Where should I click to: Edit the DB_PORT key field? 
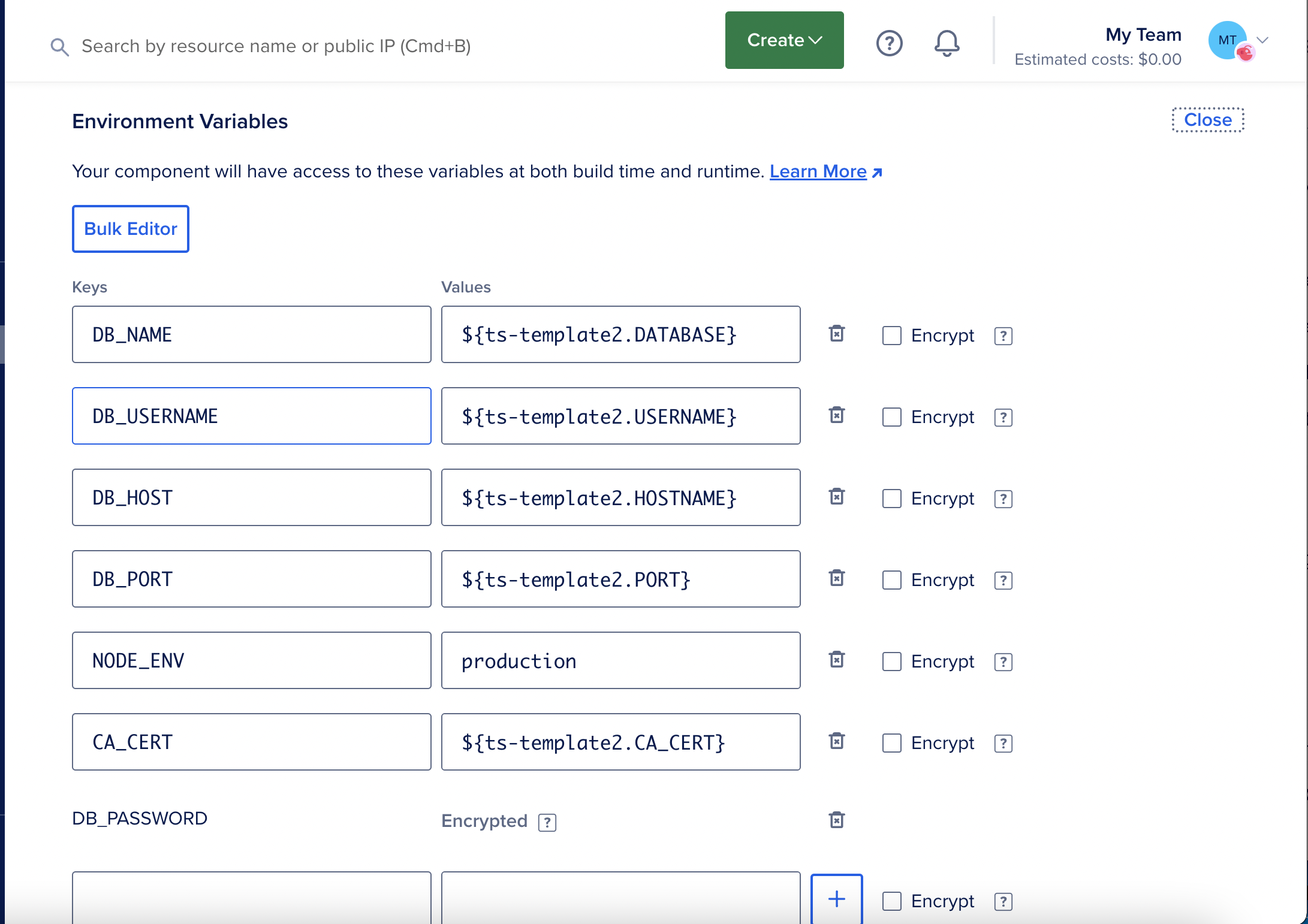[x=252, y=579]
